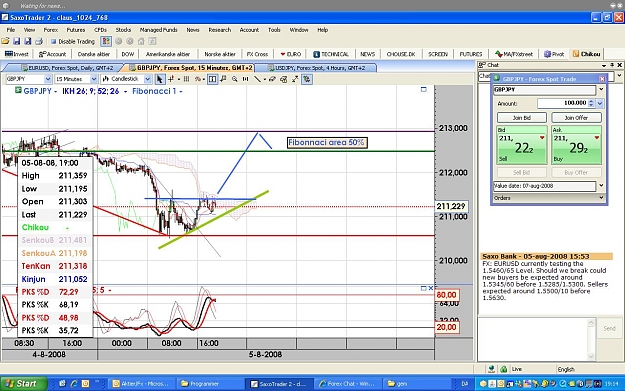Click the English language status entry
Screen dimensions: 625x391
(x=566, y=369)
